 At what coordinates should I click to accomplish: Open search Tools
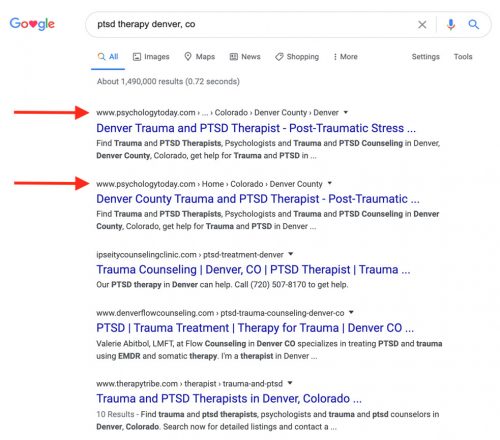pyautogui.click(x=463, y=57)
